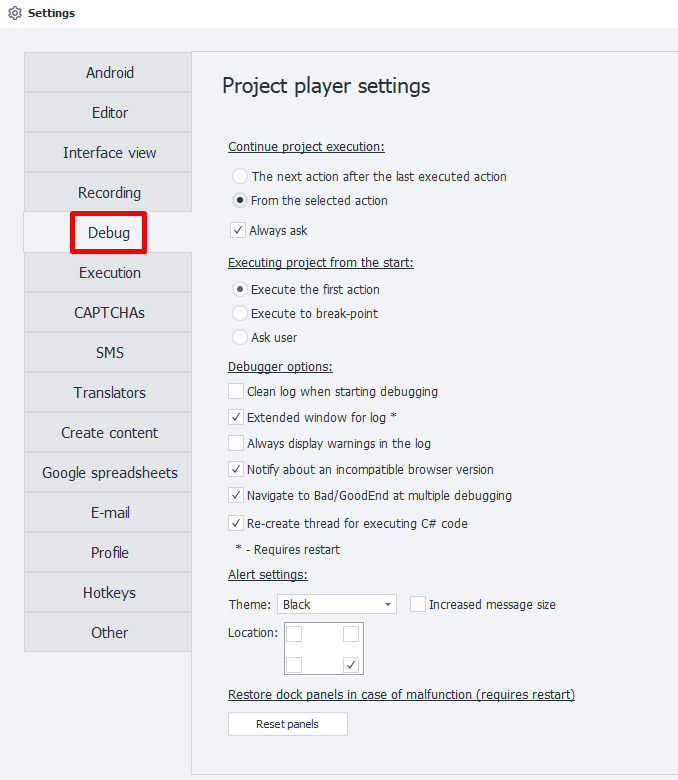
Task: Choose 'Execute to break-point' option
Action: 240,313
